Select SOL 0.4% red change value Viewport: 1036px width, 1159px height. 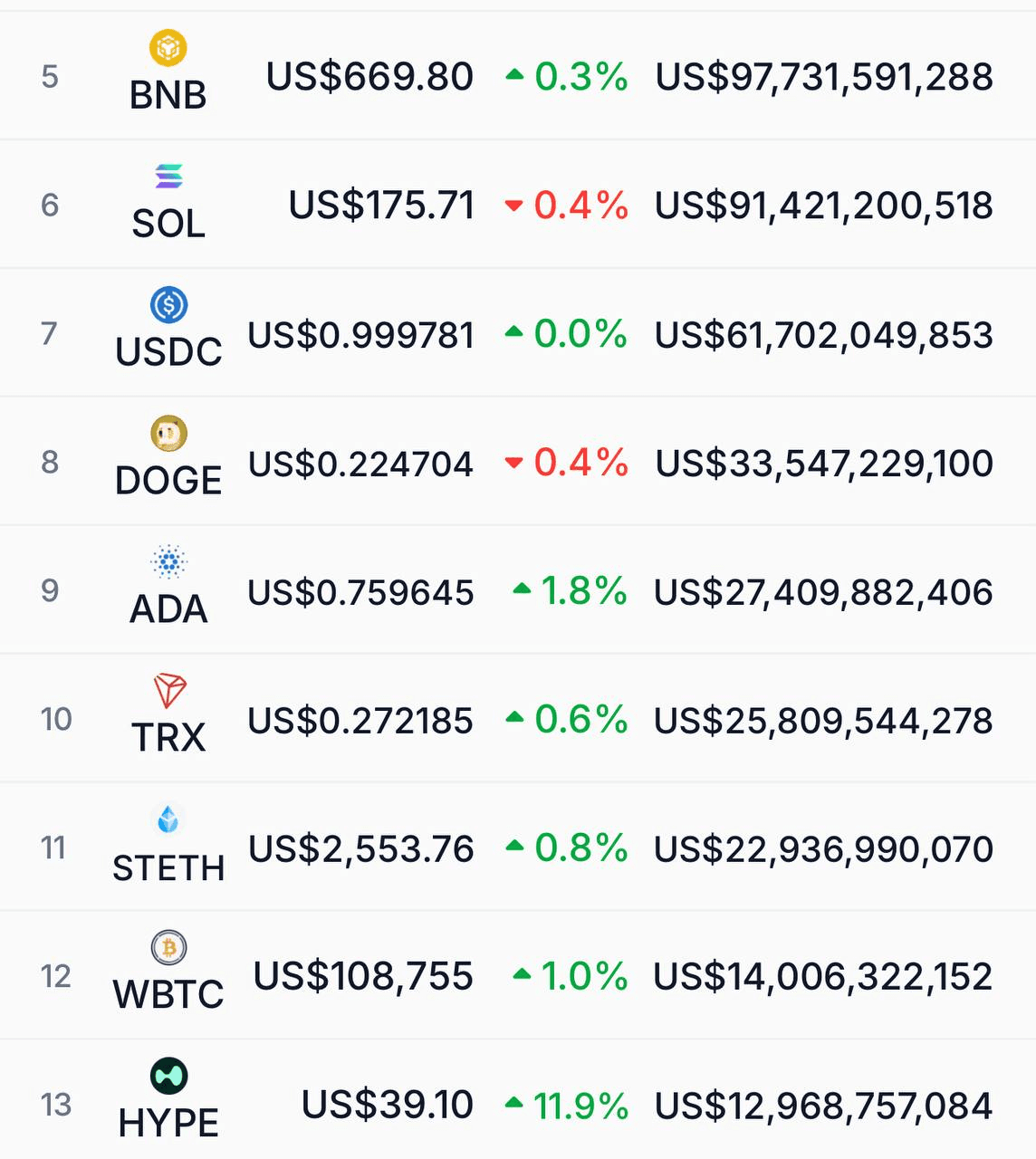tap(580, 206)
